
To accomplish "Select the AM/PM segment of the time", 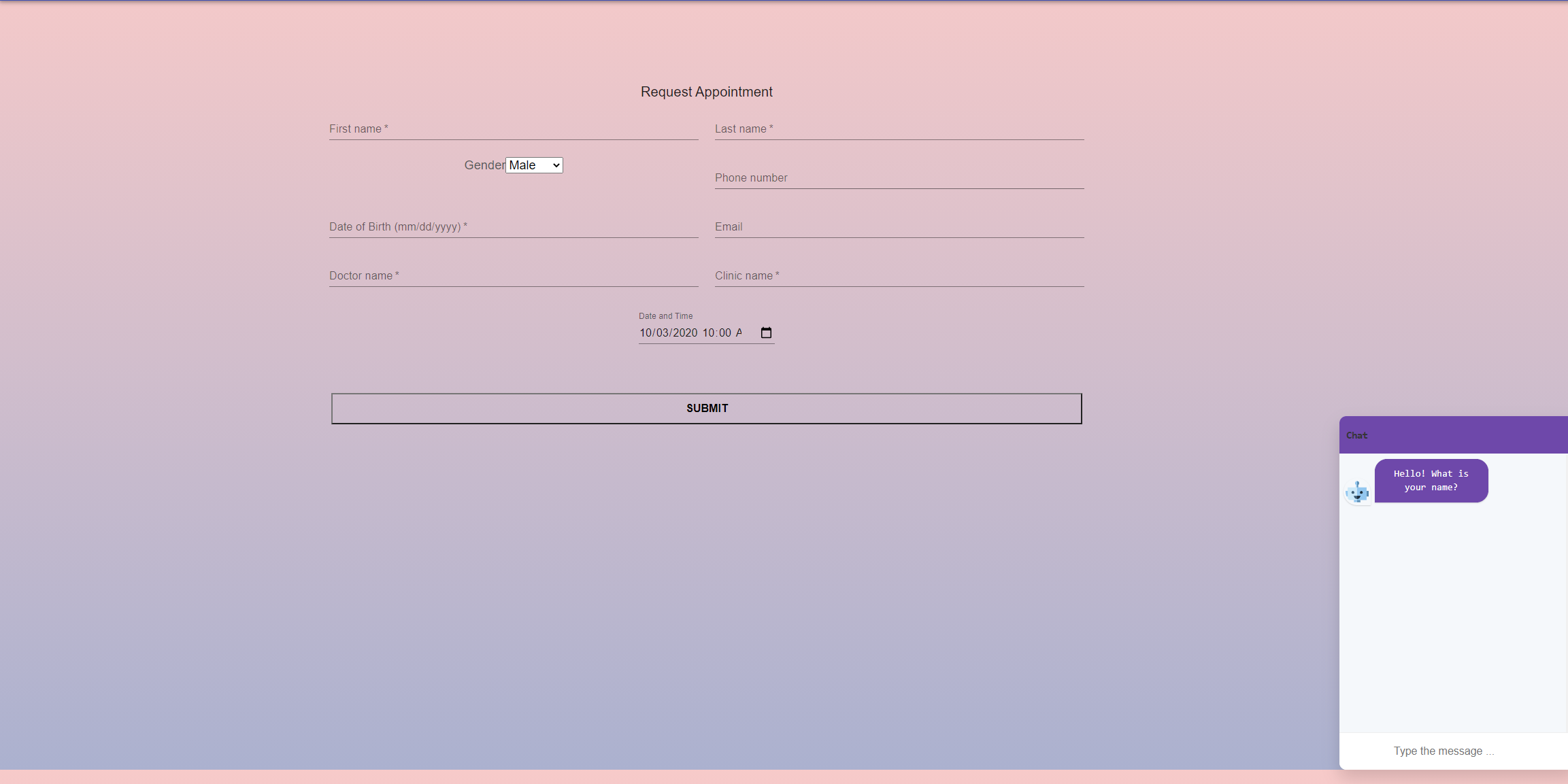I will 739,333.
